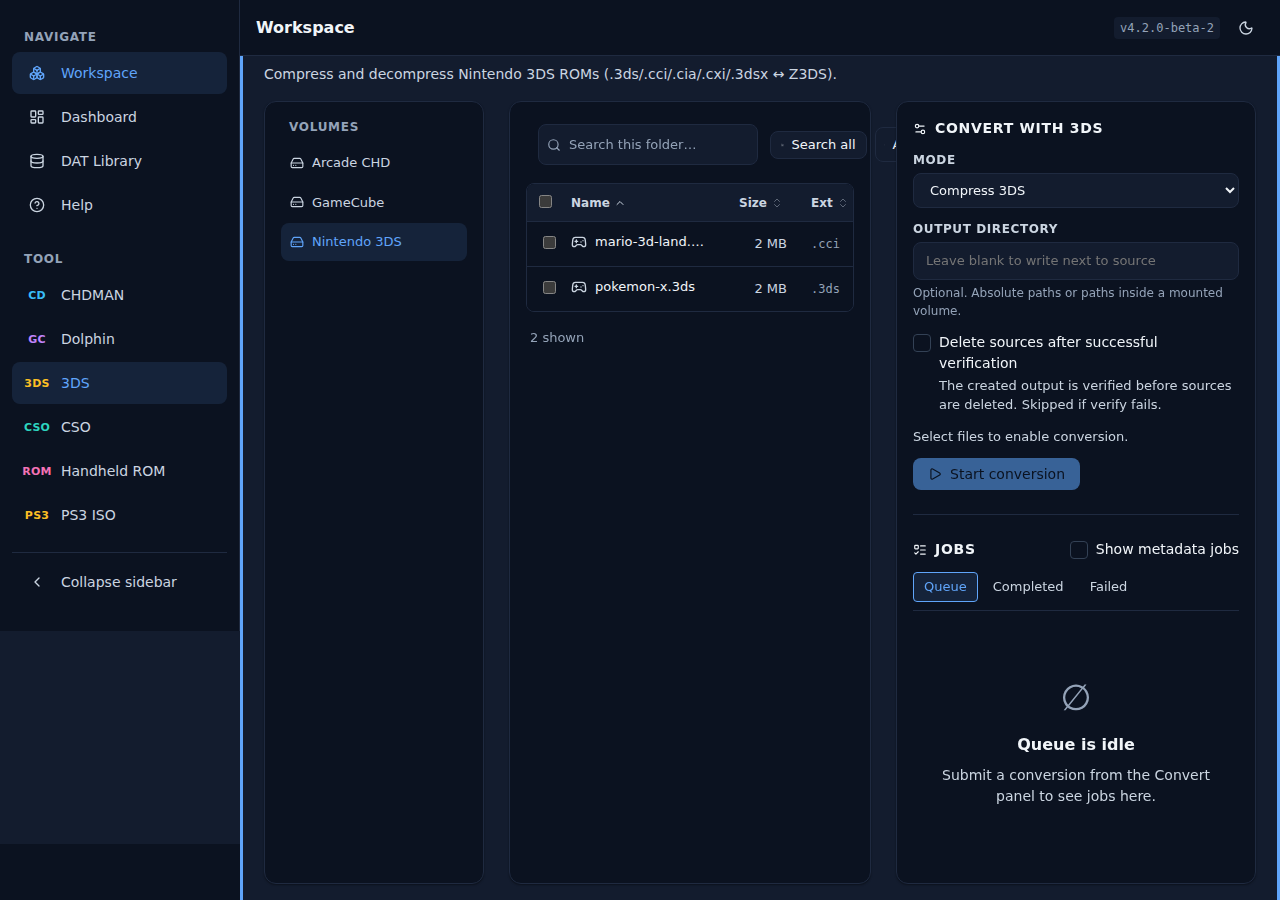Click the pokemon-x.3ds file name

(645, 287)
